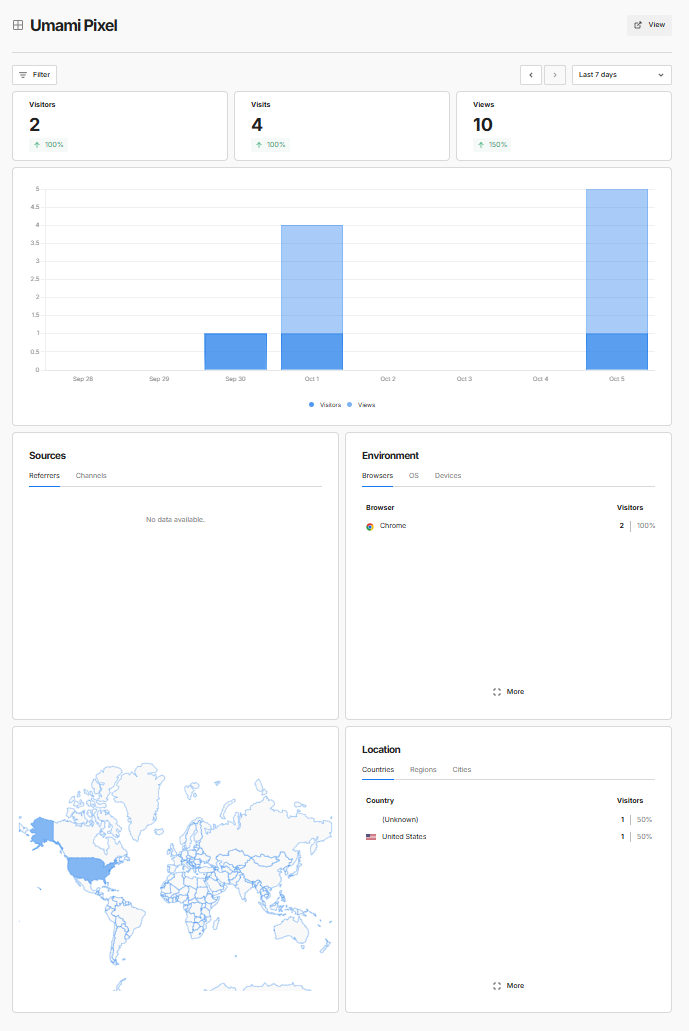
Task: Go to previous date range arrow
Action: pyautogui.click(x=531, y=75)
